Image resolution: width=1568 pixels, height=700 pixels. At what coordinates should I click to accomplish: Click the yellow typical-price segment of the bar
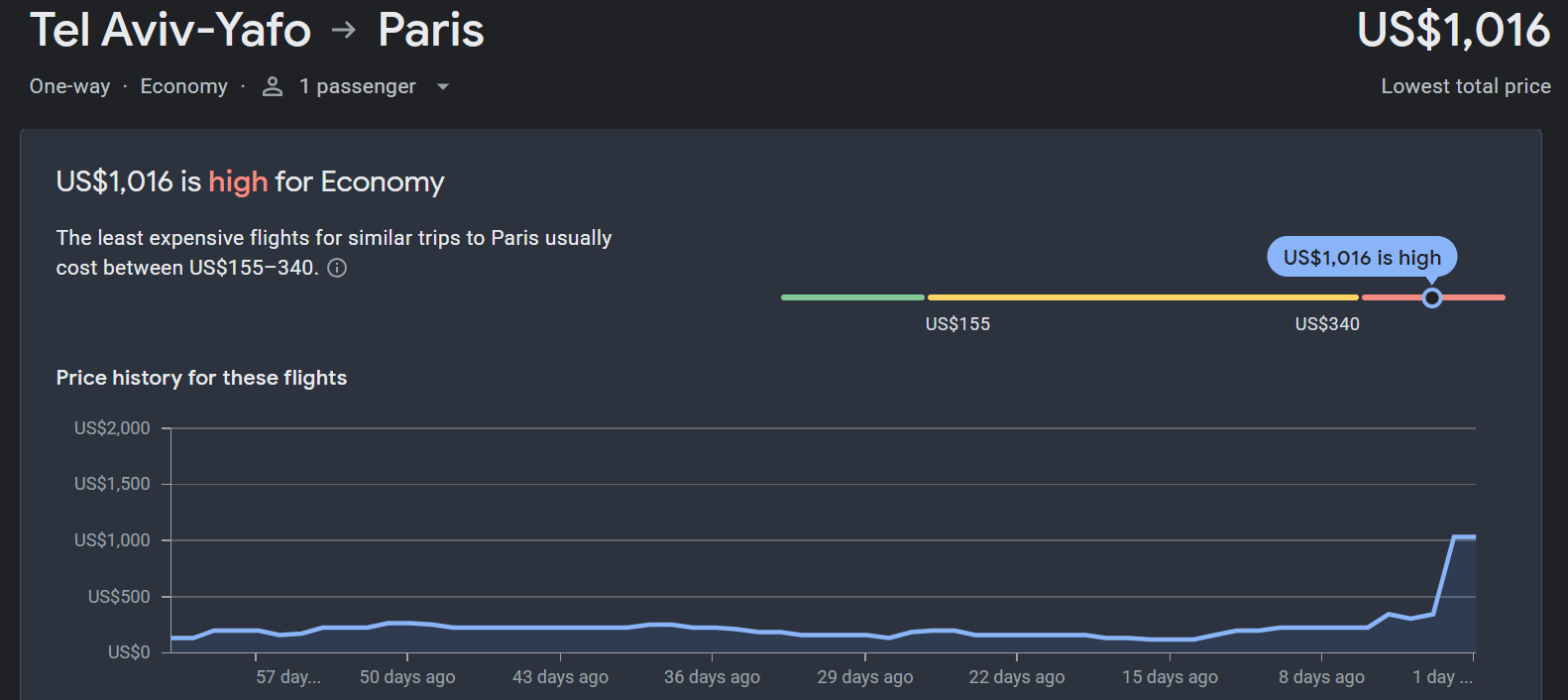click(1143, 297)
